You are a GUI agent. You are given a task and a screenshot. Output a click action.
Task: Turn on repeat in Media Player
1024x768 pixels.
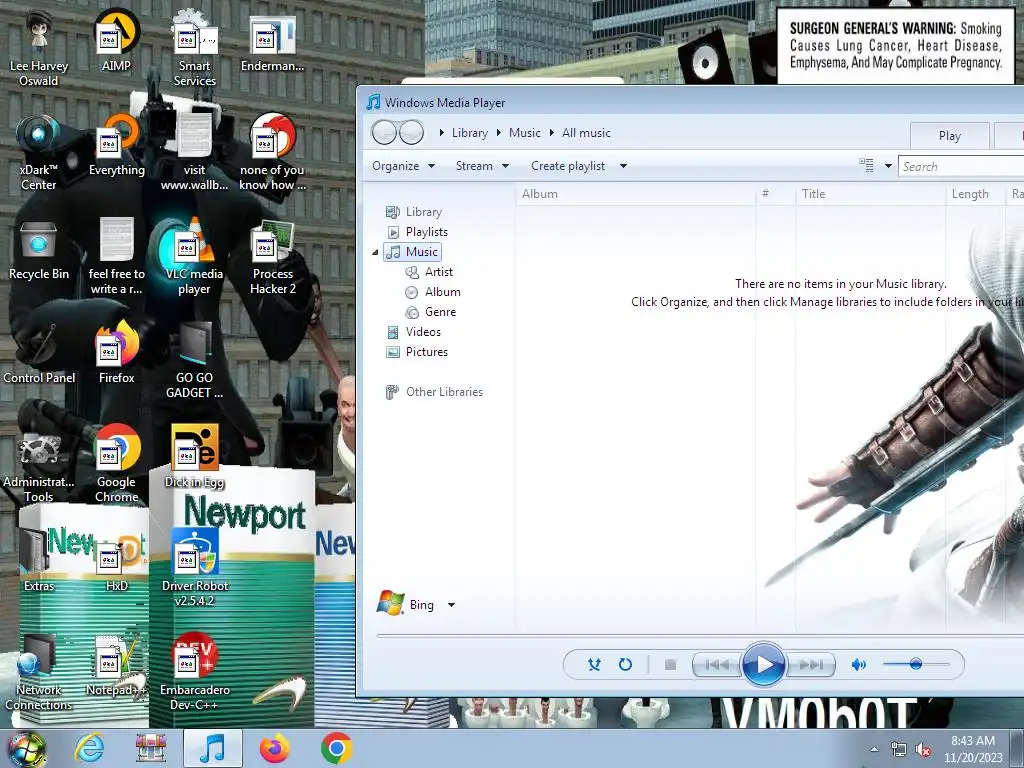[625, 665]
